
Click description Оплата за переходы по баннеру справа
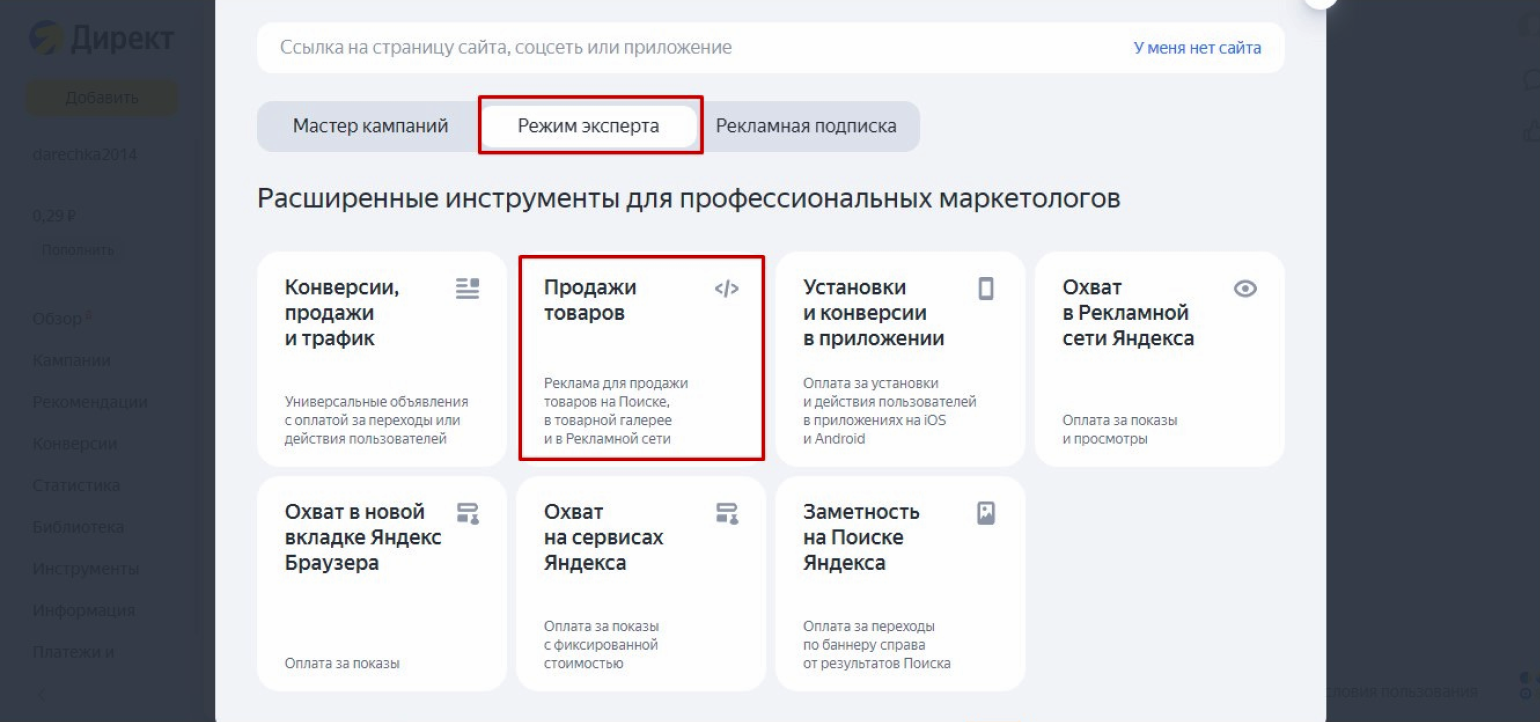tap(877, 645)
